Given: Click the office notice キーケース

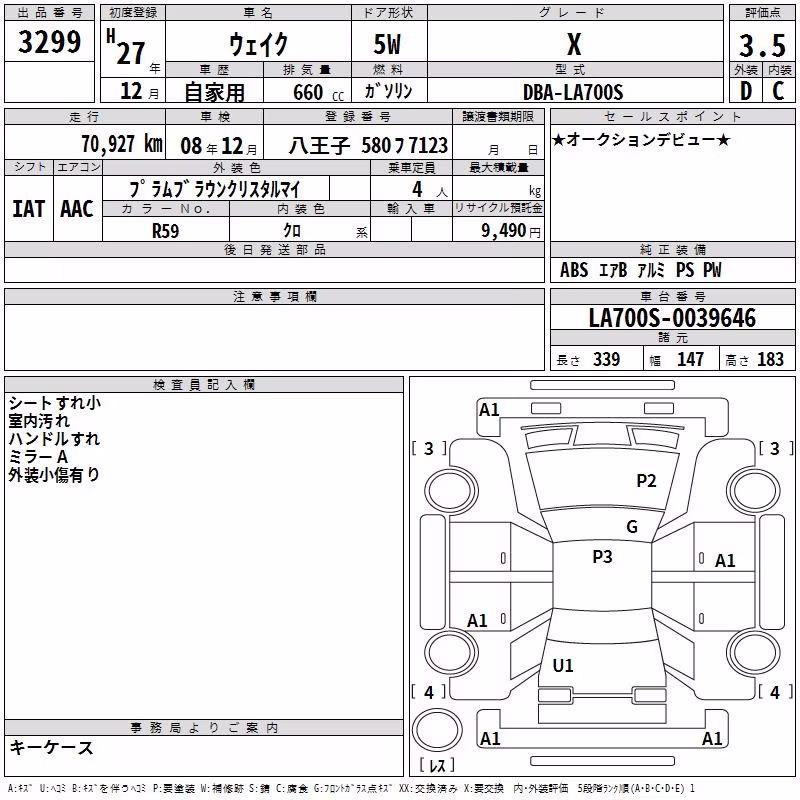Looking at the screenshot, I should (52, 748).
